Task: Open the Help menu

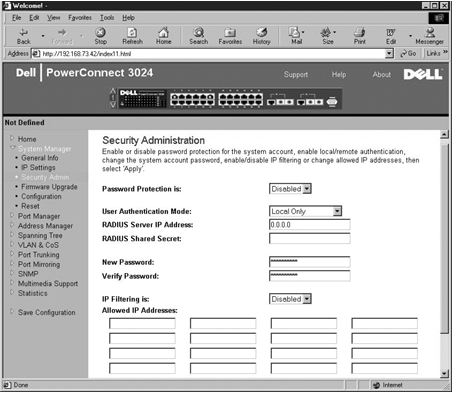Action: tap(128, 18)
